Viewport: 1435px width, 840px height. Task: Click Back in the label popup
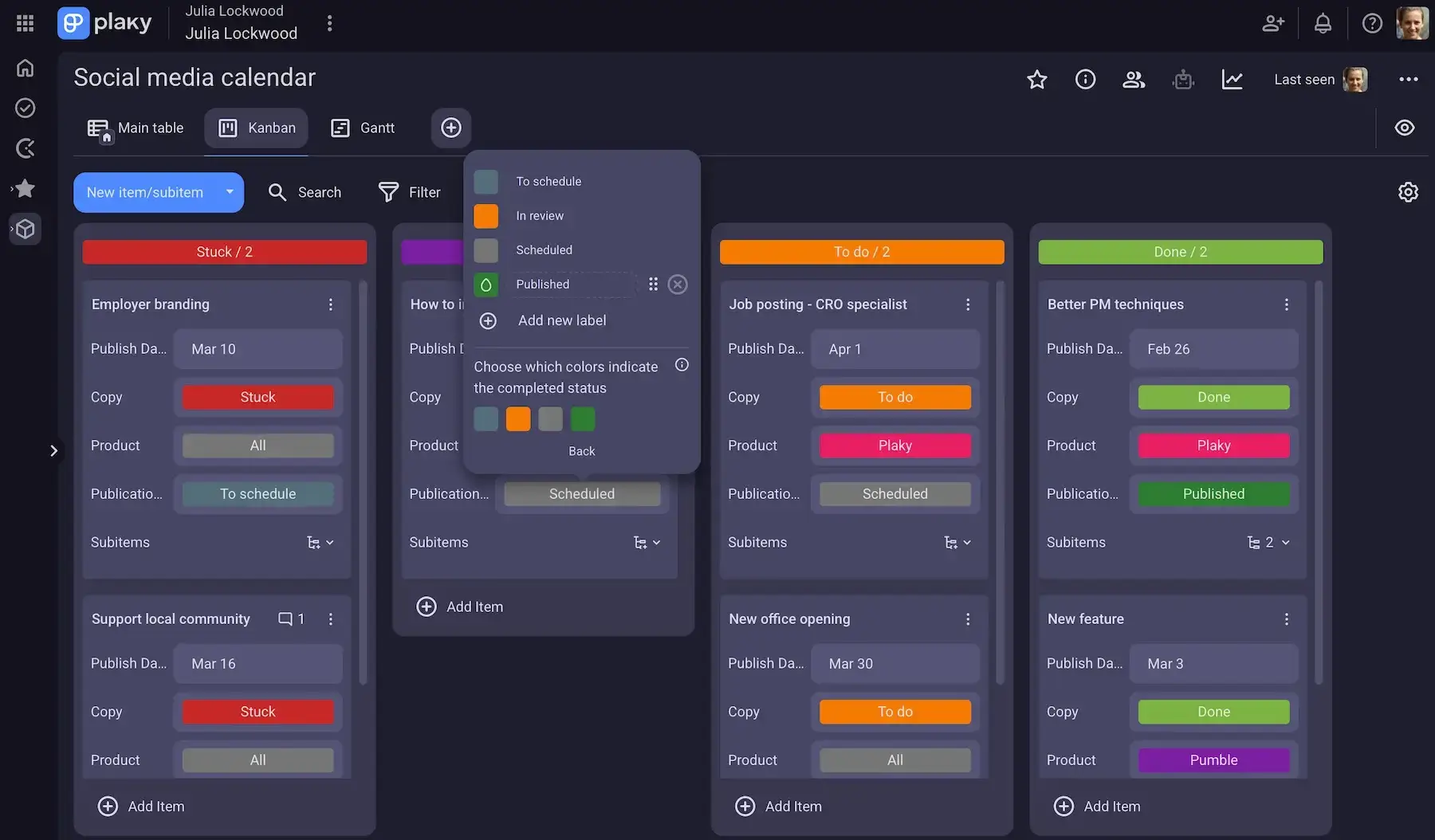[x=581, y=450]
